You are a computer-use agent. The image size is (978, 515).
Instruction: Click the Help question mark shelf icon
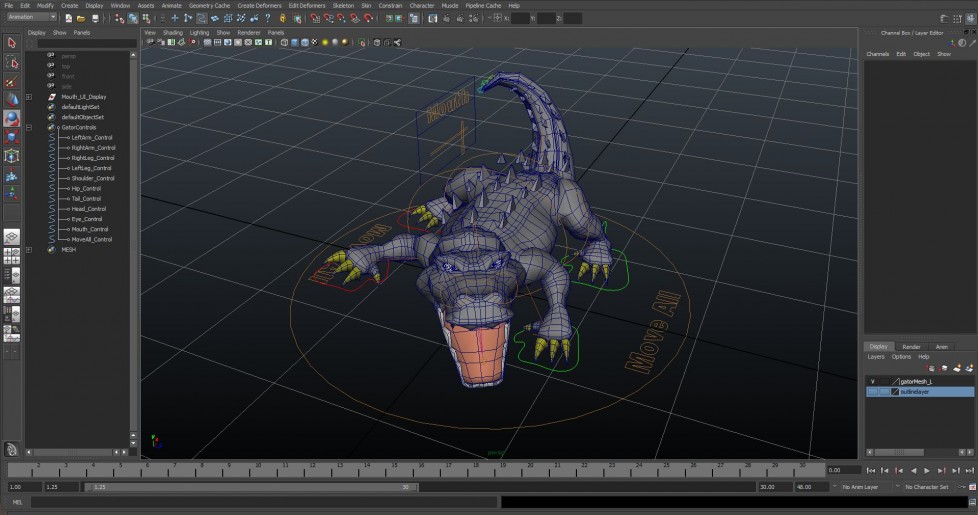[267, 18]
